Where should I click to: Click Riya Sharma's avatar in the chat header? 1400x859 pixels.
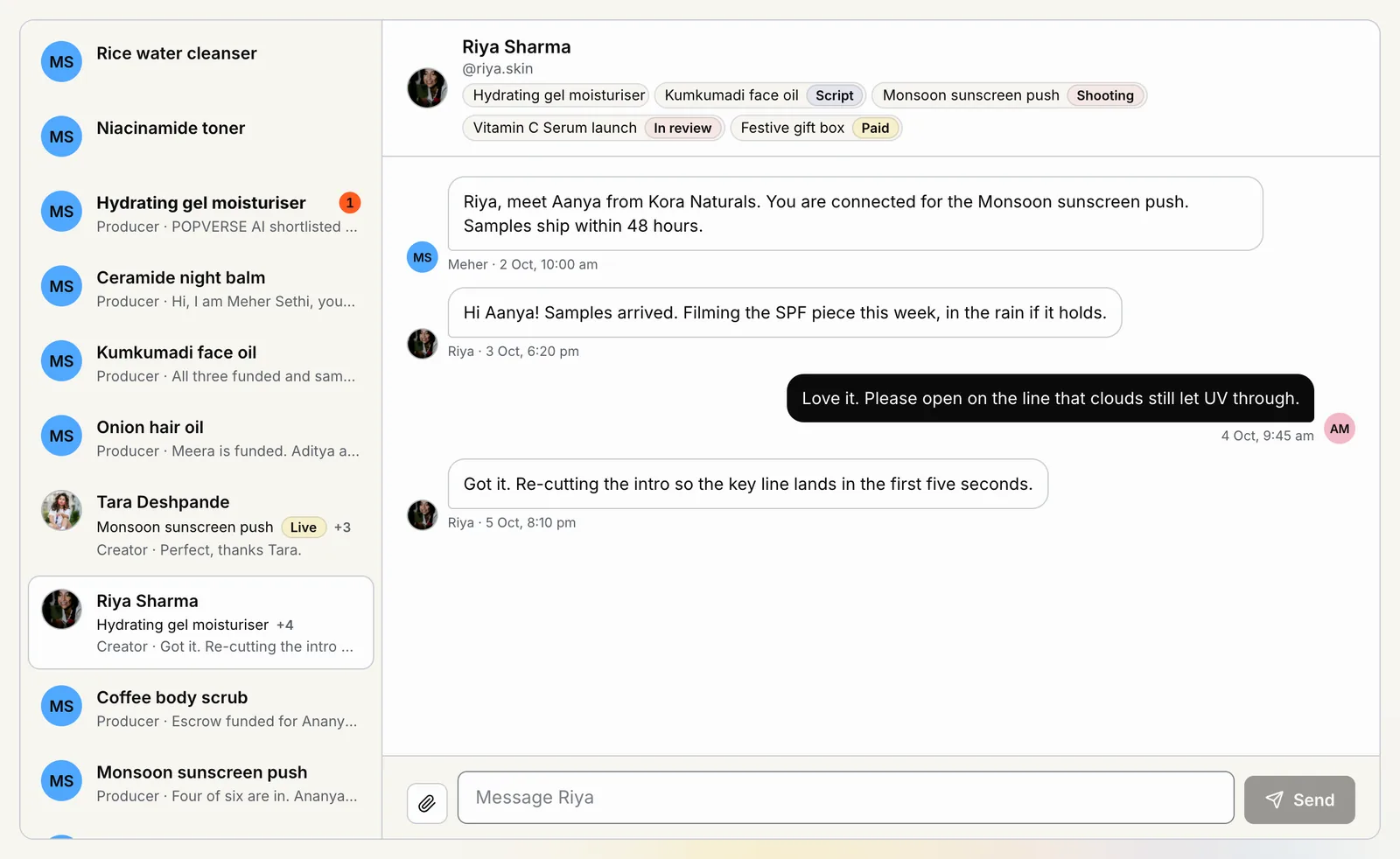point(428,88)
